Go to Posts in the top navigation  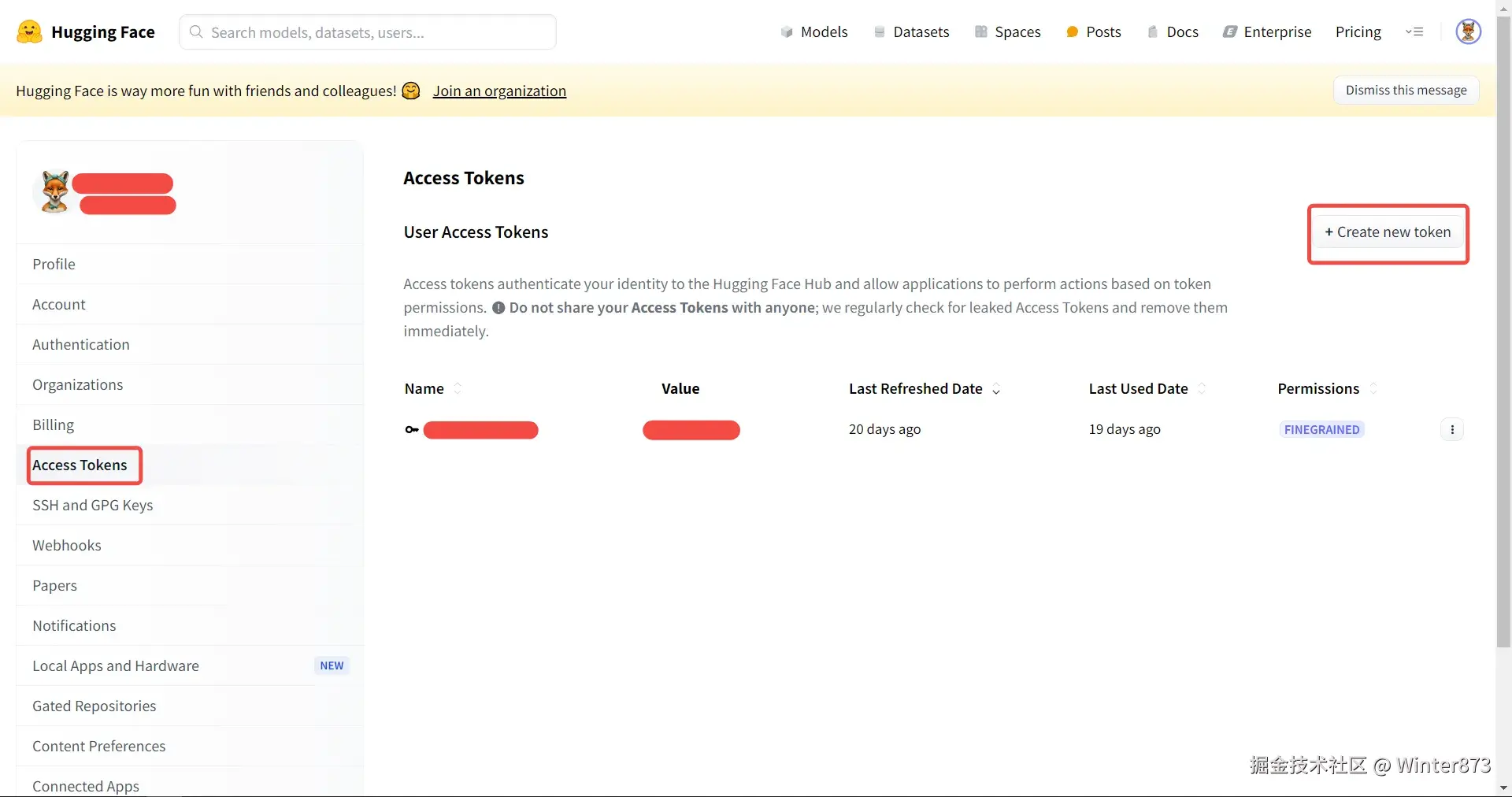pyautogui.click(x=1093, y=32)
